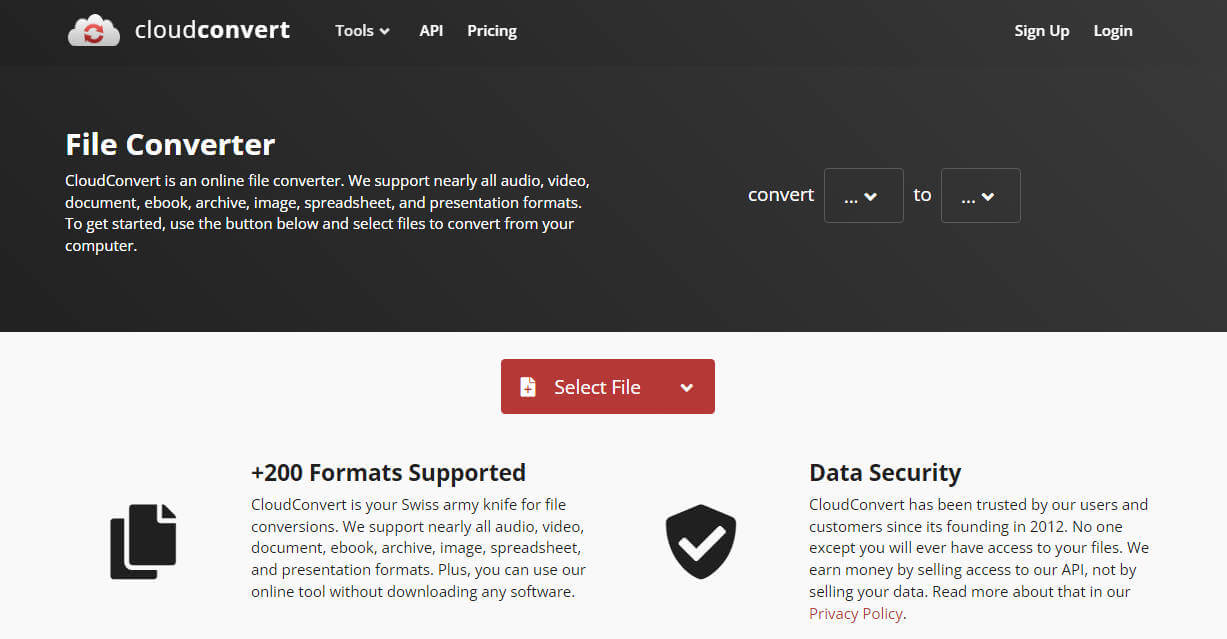Screen dimensions: 1227x639
Task: Go to the API page
Action: 431,31
